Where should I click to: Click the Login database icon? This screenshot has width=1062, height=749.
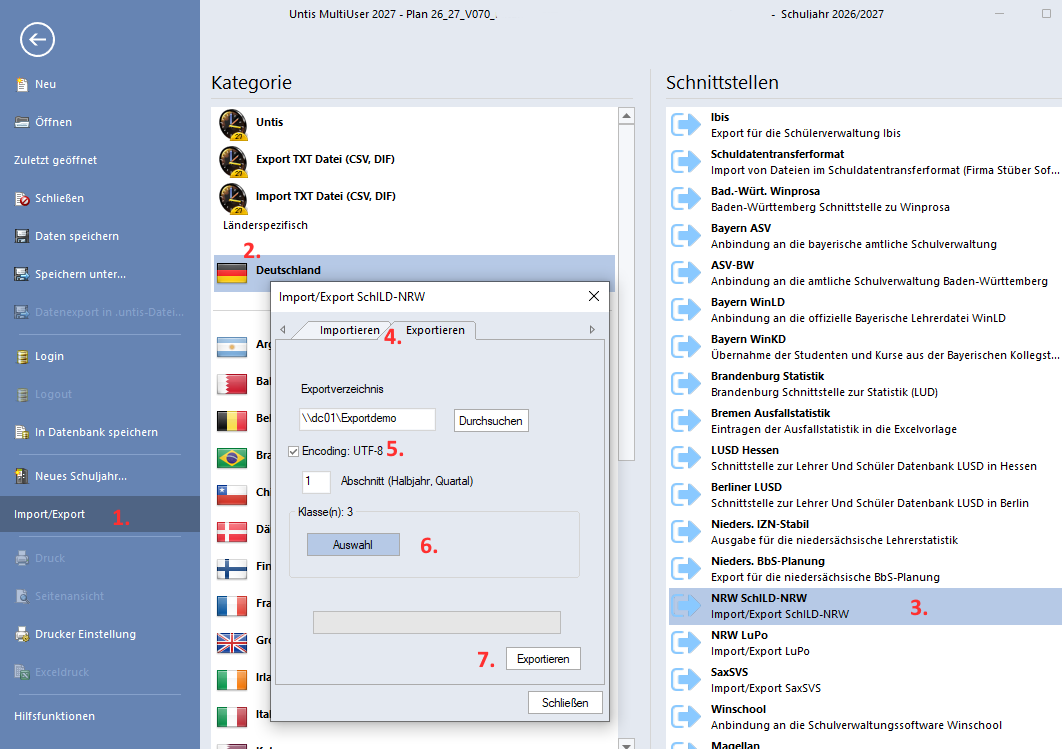[x=22, y=356]
